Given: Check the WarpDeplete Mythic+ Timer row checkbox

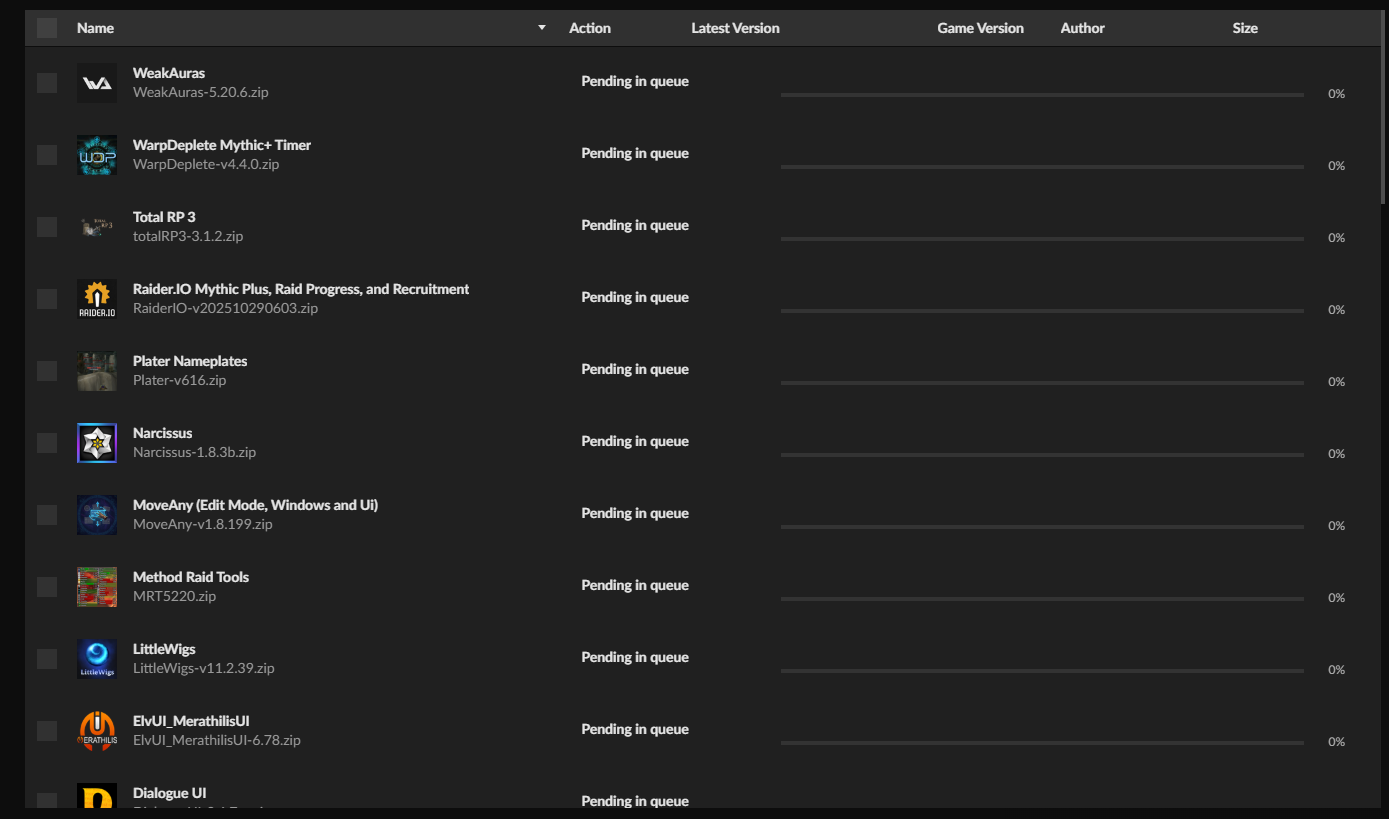Looking at the screenshot, I should point(47,155).
